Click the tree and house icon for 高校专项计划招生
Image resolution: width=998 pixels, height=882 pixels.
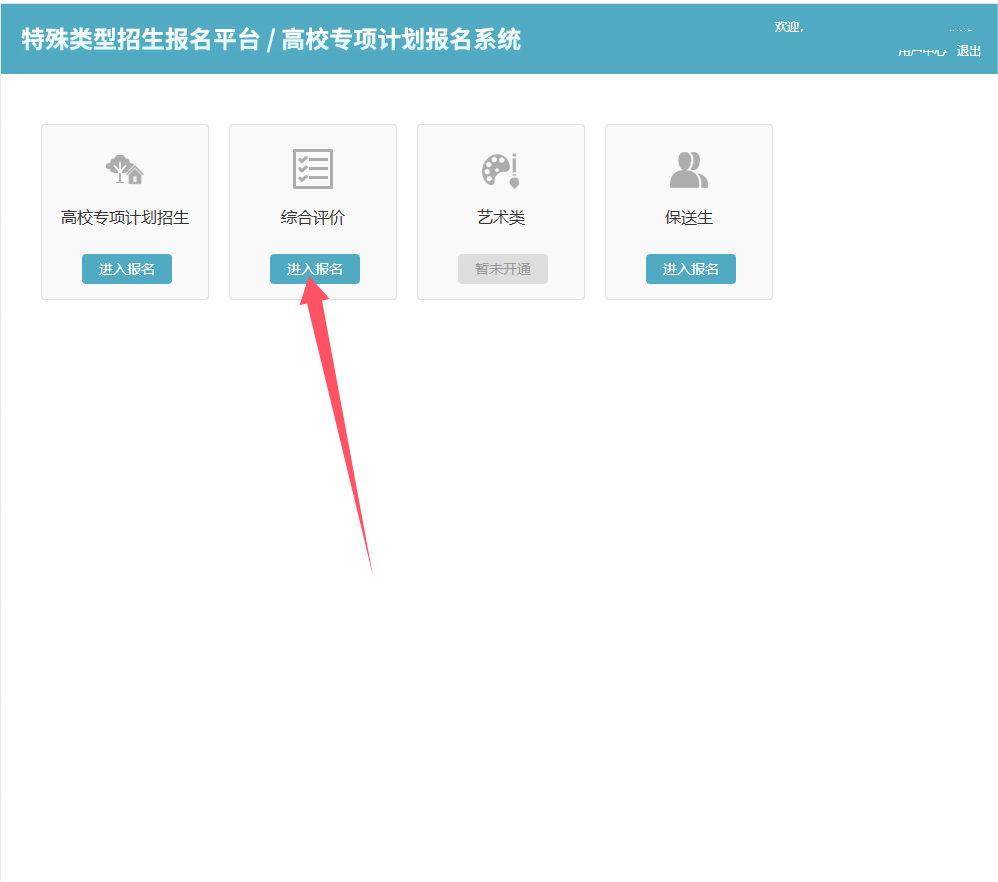click(125, 169)
